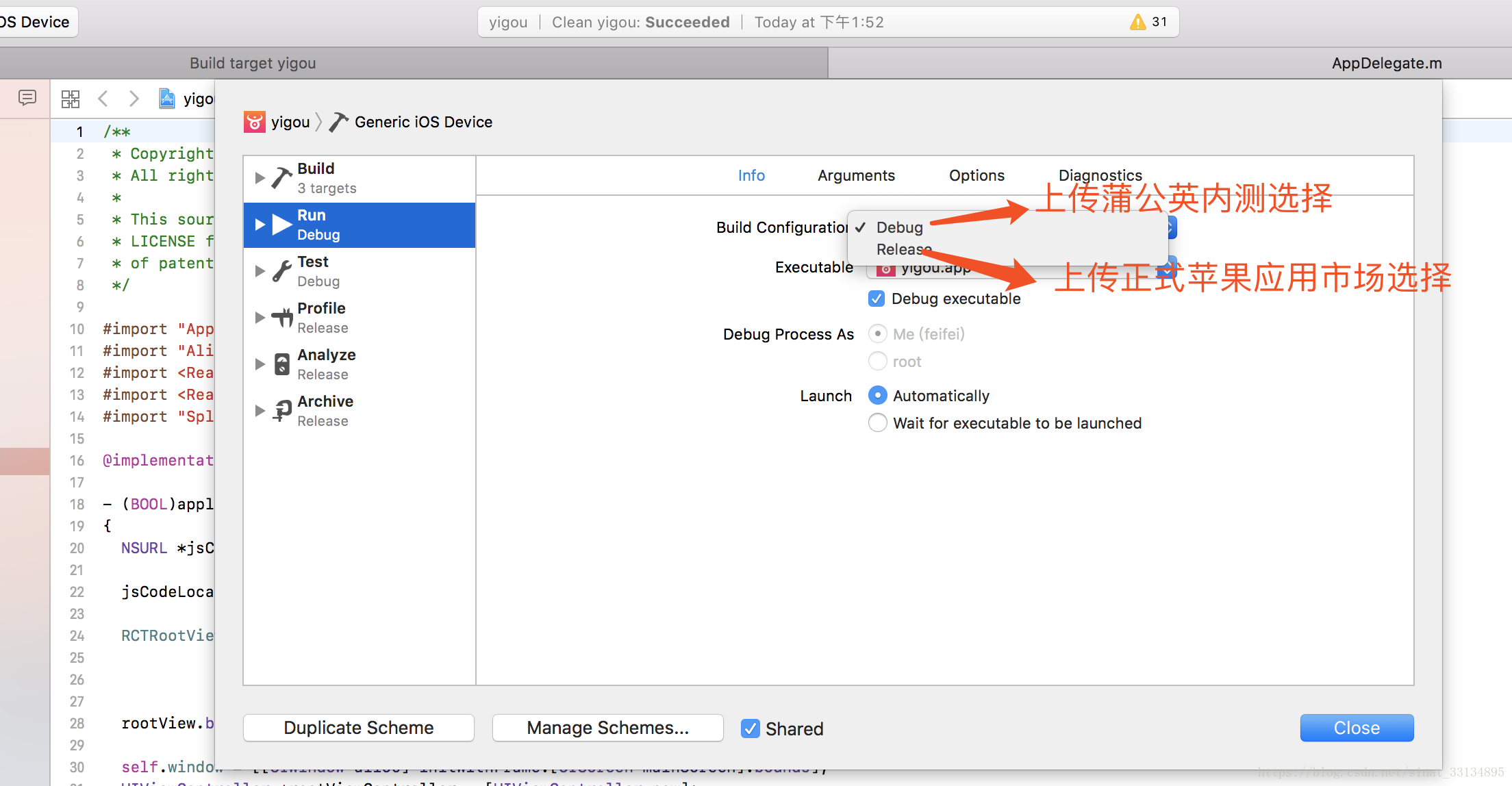Uncheck the Shared scheme checkbox
Screen dimensions: 1512x786
coord(751,728)
